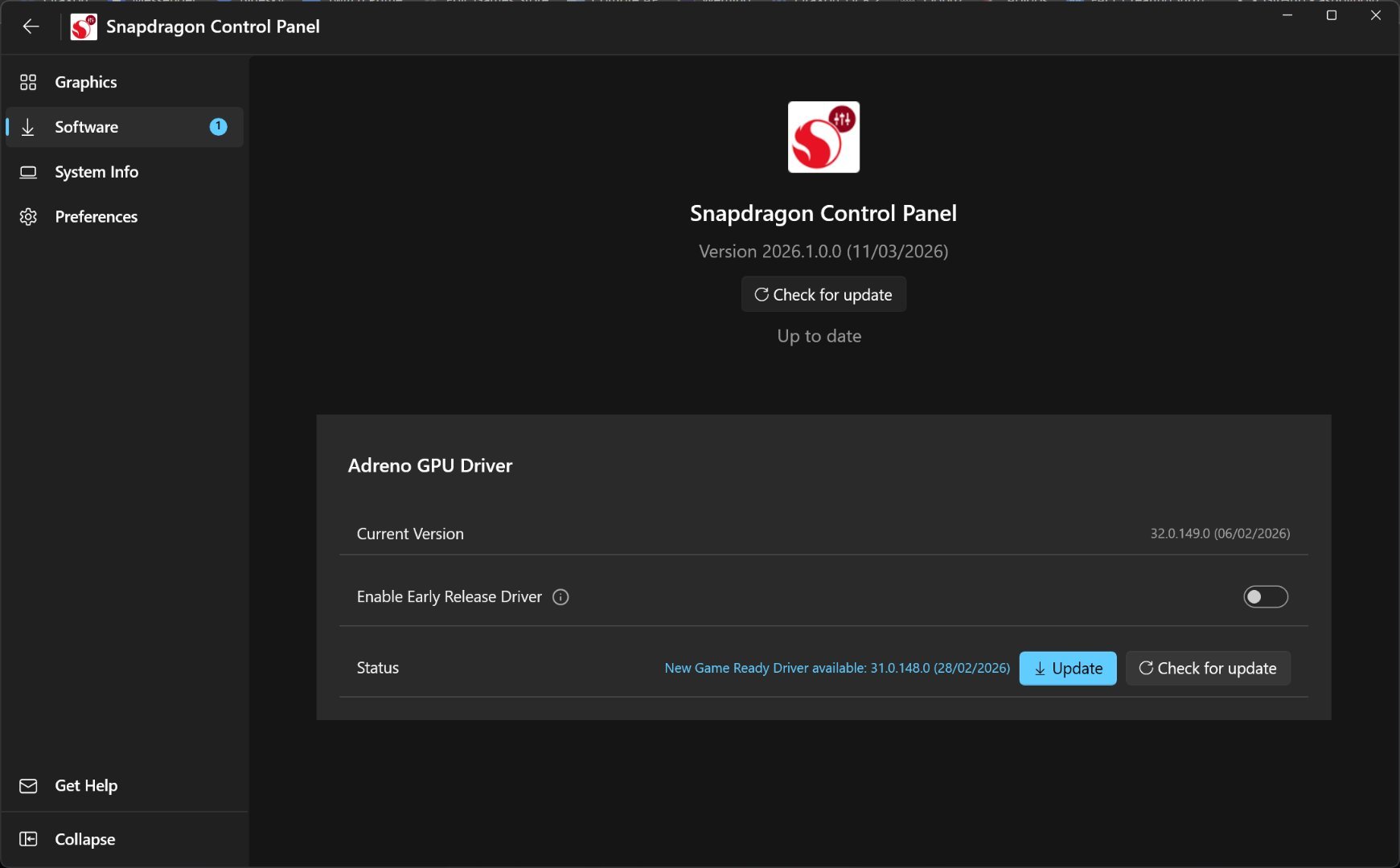Click the Preferences gear icon
This screenshot has width=1400, height=868.
[28, 217]
